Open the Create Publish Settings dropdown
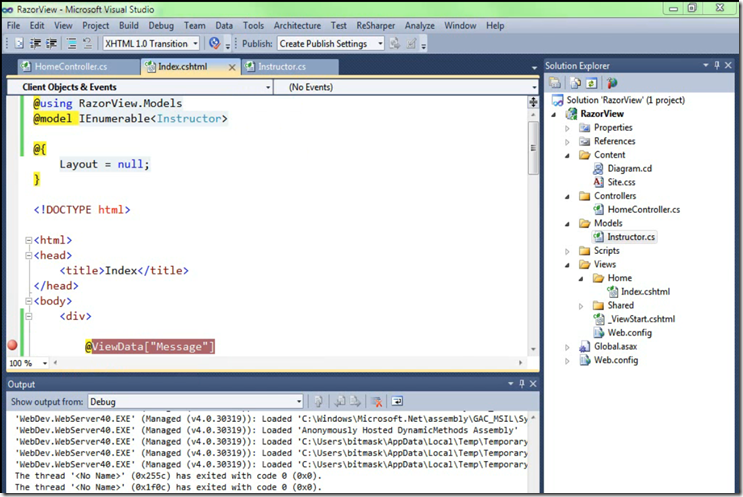 point(380,44)
